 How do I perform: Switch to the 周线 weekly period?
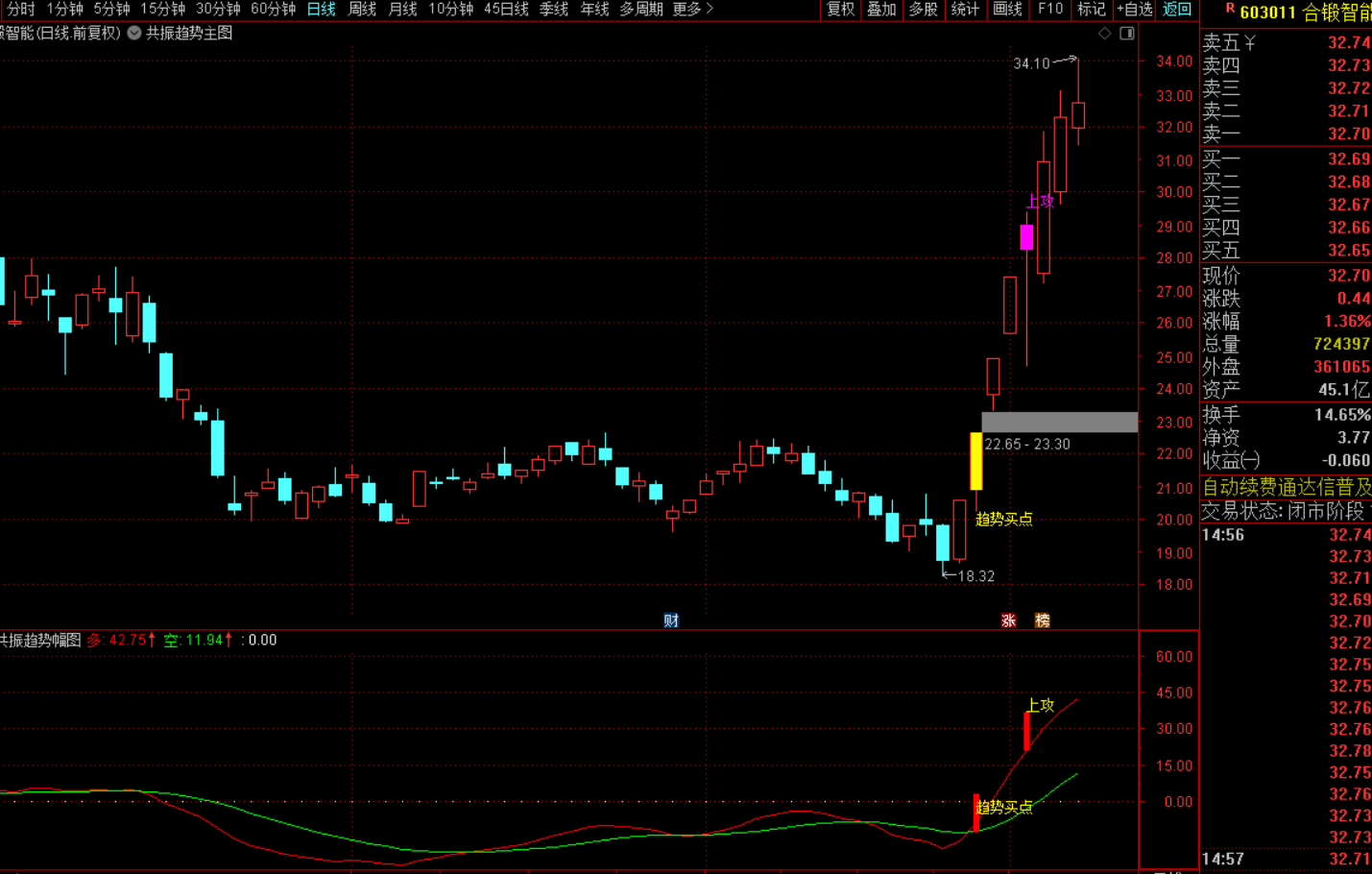362,9
